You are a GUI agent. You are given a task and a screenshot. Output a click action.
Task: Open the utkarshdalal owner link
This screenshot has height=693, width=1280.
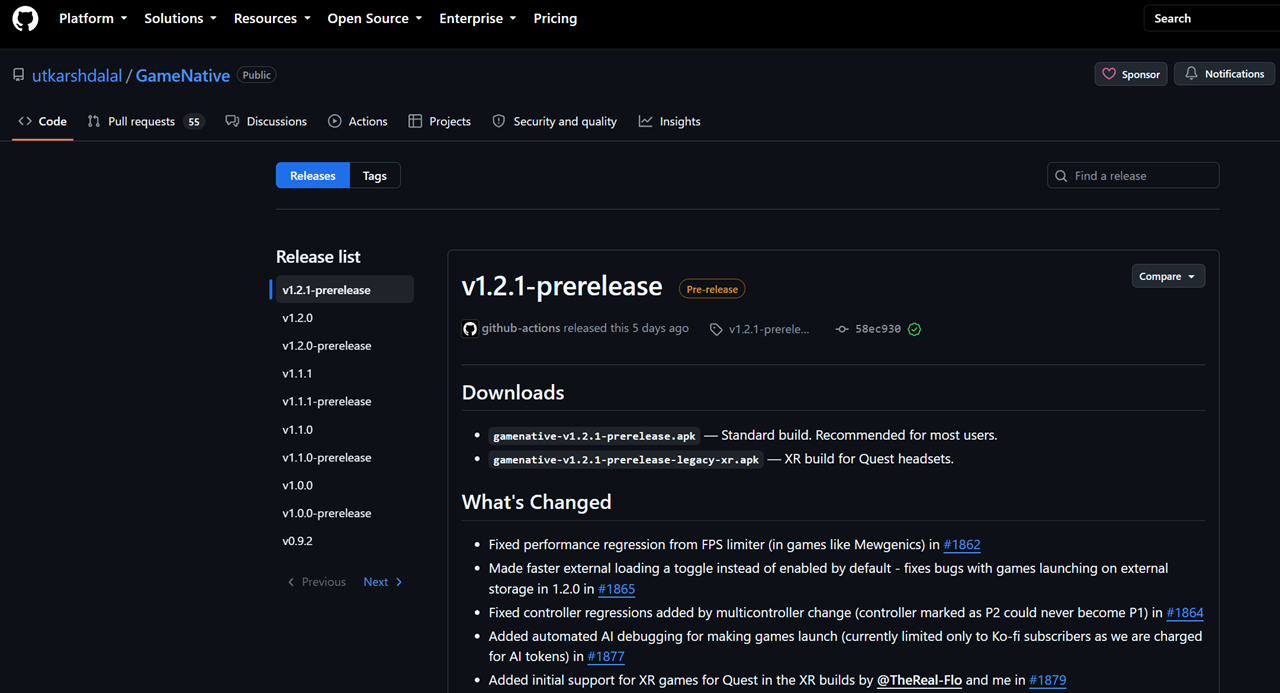point(77,75)
